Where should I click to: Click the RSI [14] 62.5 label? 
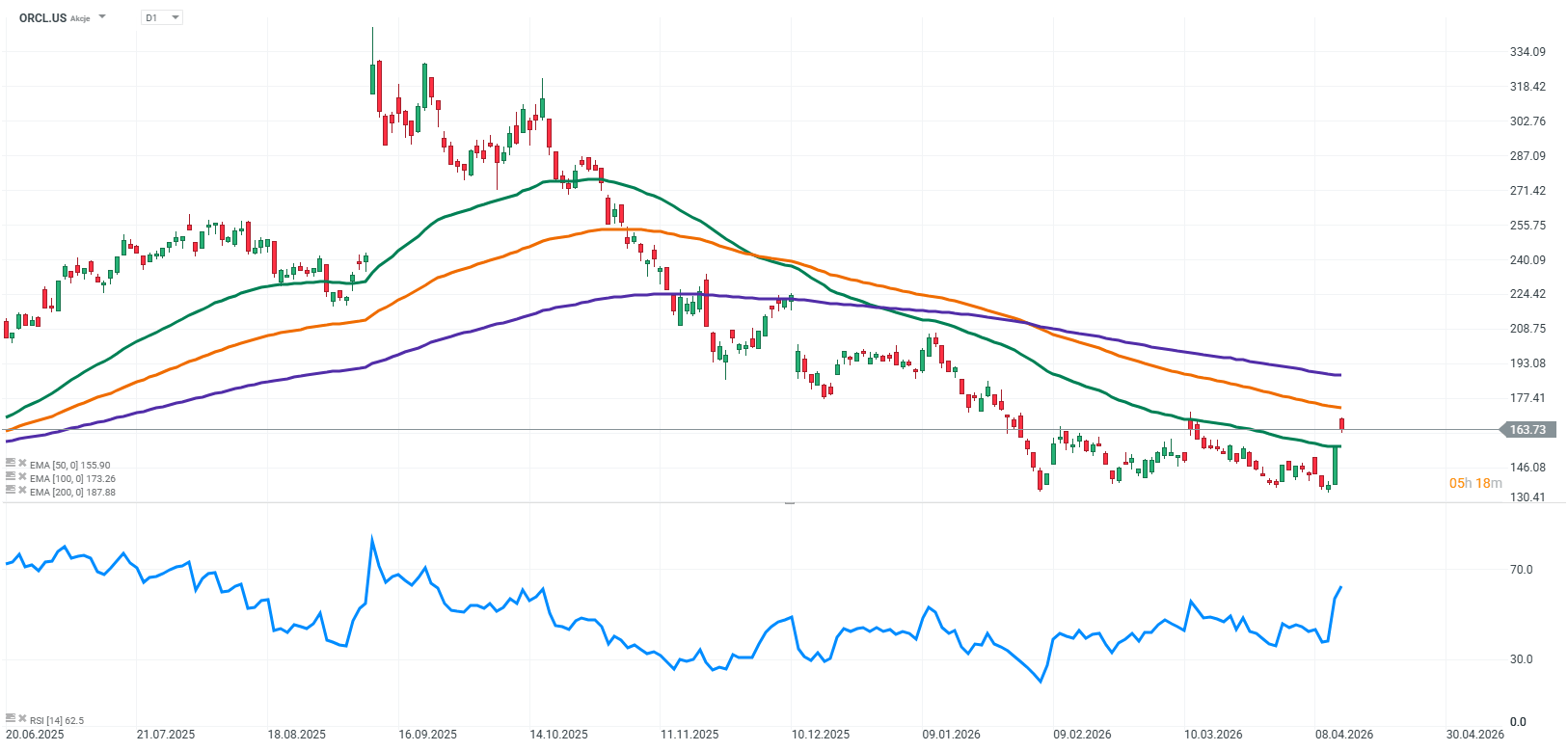pos(57,720)
